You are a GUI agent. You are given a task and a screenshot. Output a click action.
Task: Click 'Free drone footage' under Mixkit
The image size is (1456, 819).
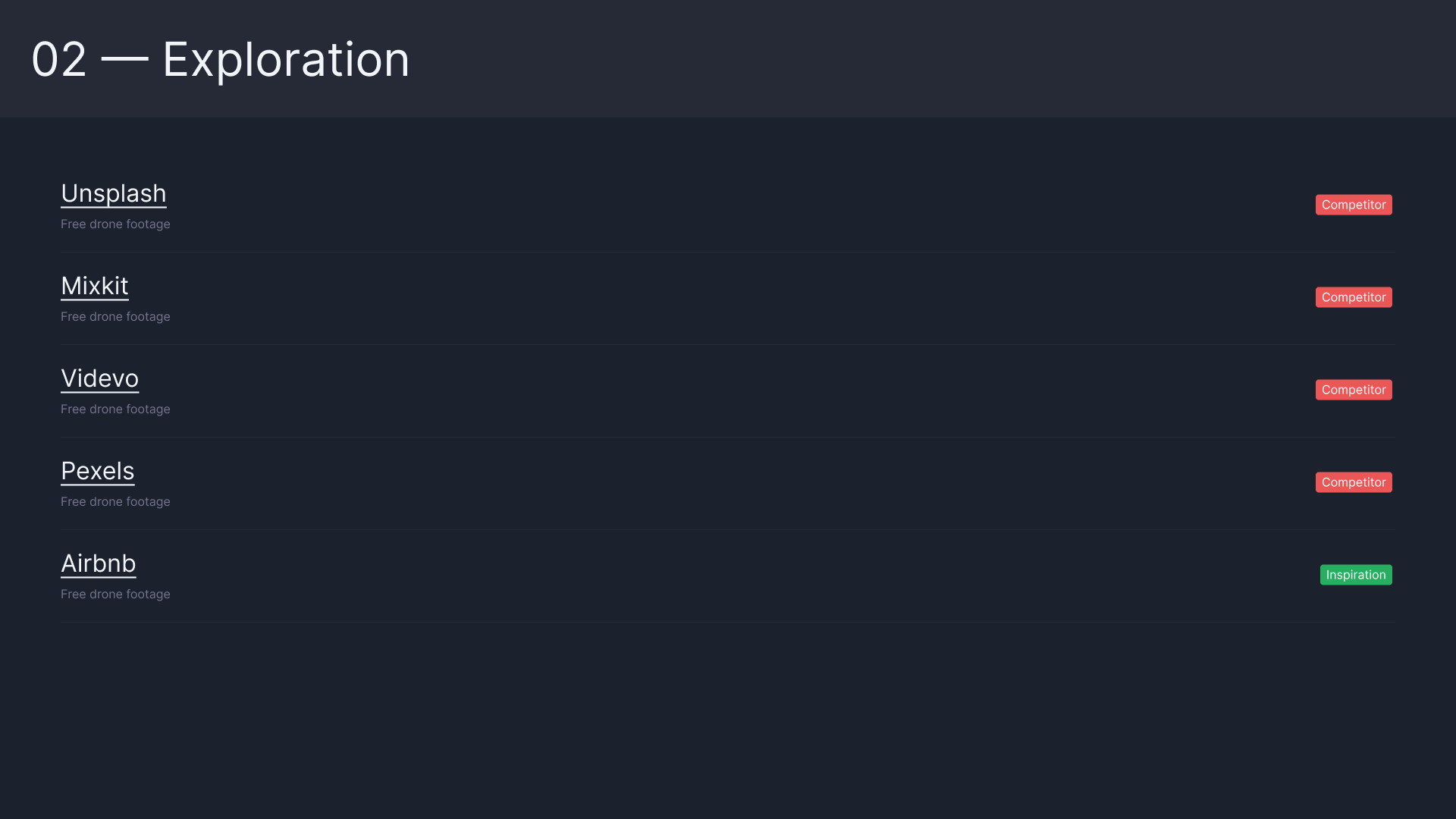pos(115,317)
